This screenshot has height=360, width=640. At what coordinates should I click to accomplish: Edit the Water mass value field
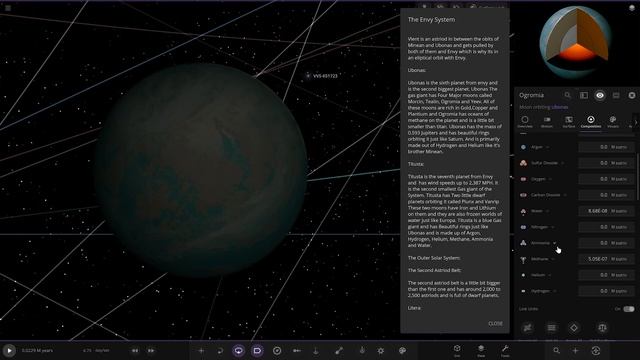(x=606, y=211)
